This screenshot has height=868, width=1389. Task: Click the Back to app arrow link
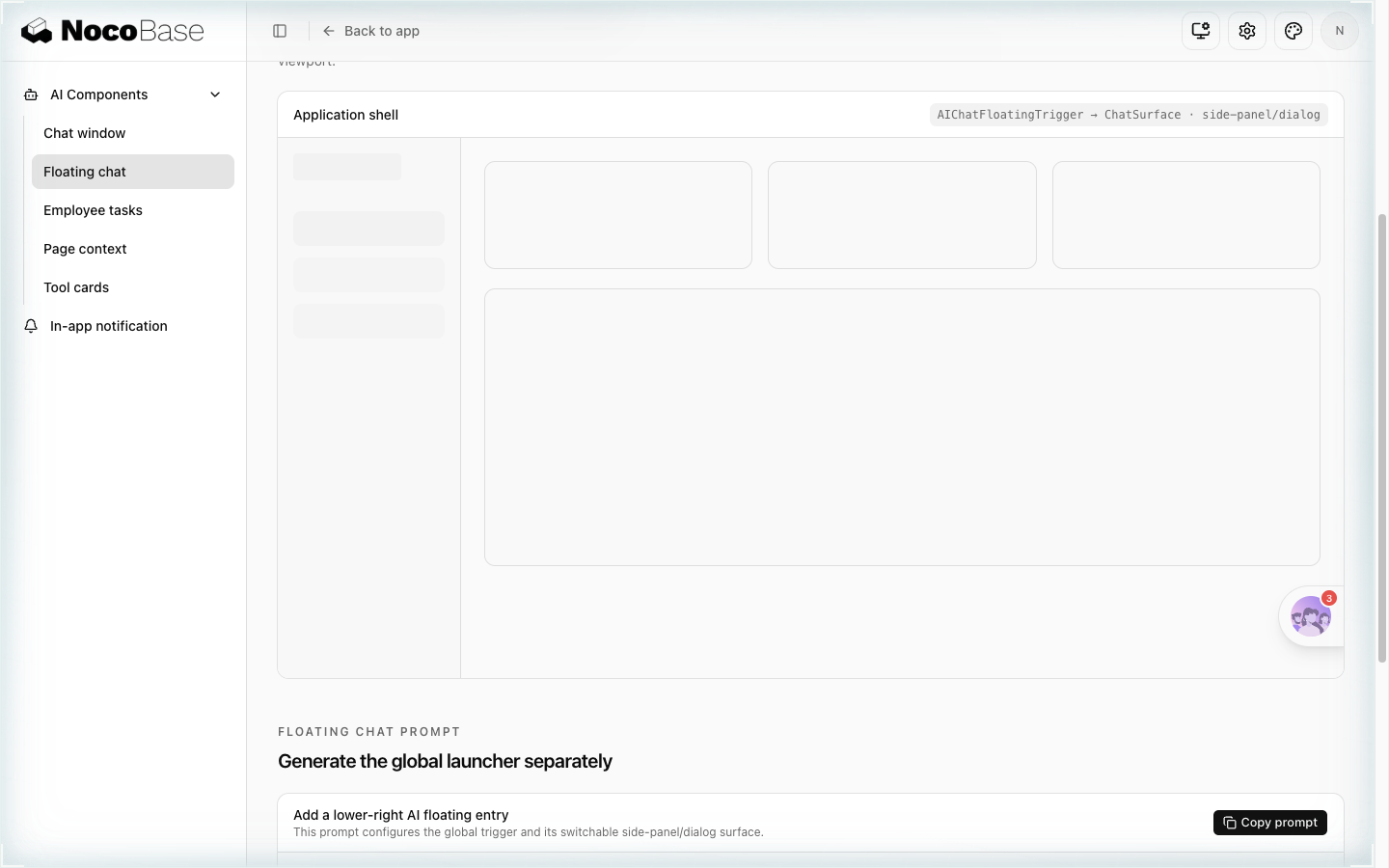pos(371,31)
